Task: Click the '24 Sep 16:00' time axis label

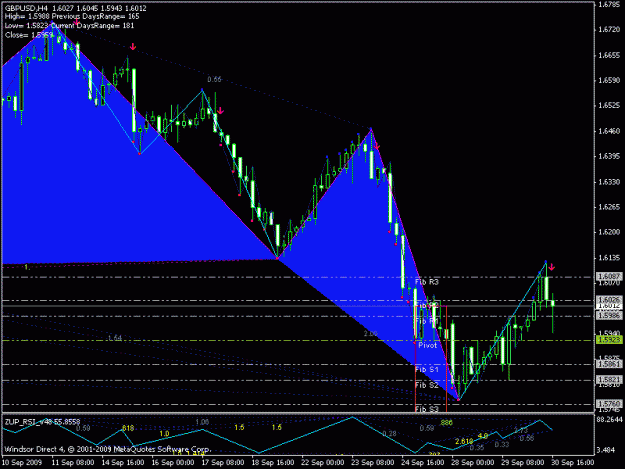Action: point(423,463)
